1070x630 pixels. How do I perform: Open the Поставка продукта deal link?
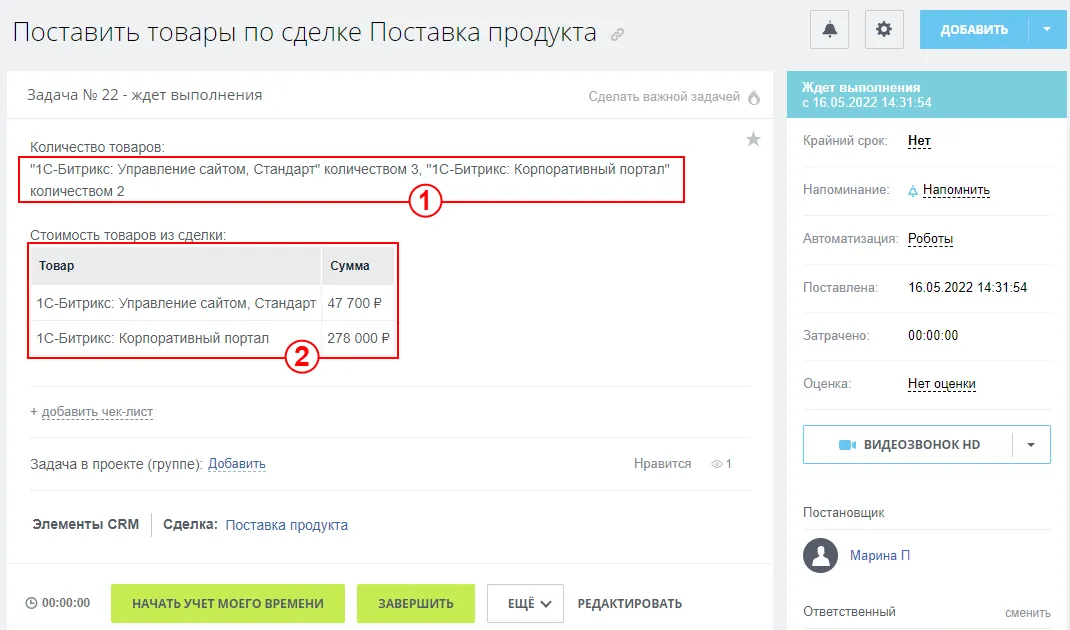point(287,525)
